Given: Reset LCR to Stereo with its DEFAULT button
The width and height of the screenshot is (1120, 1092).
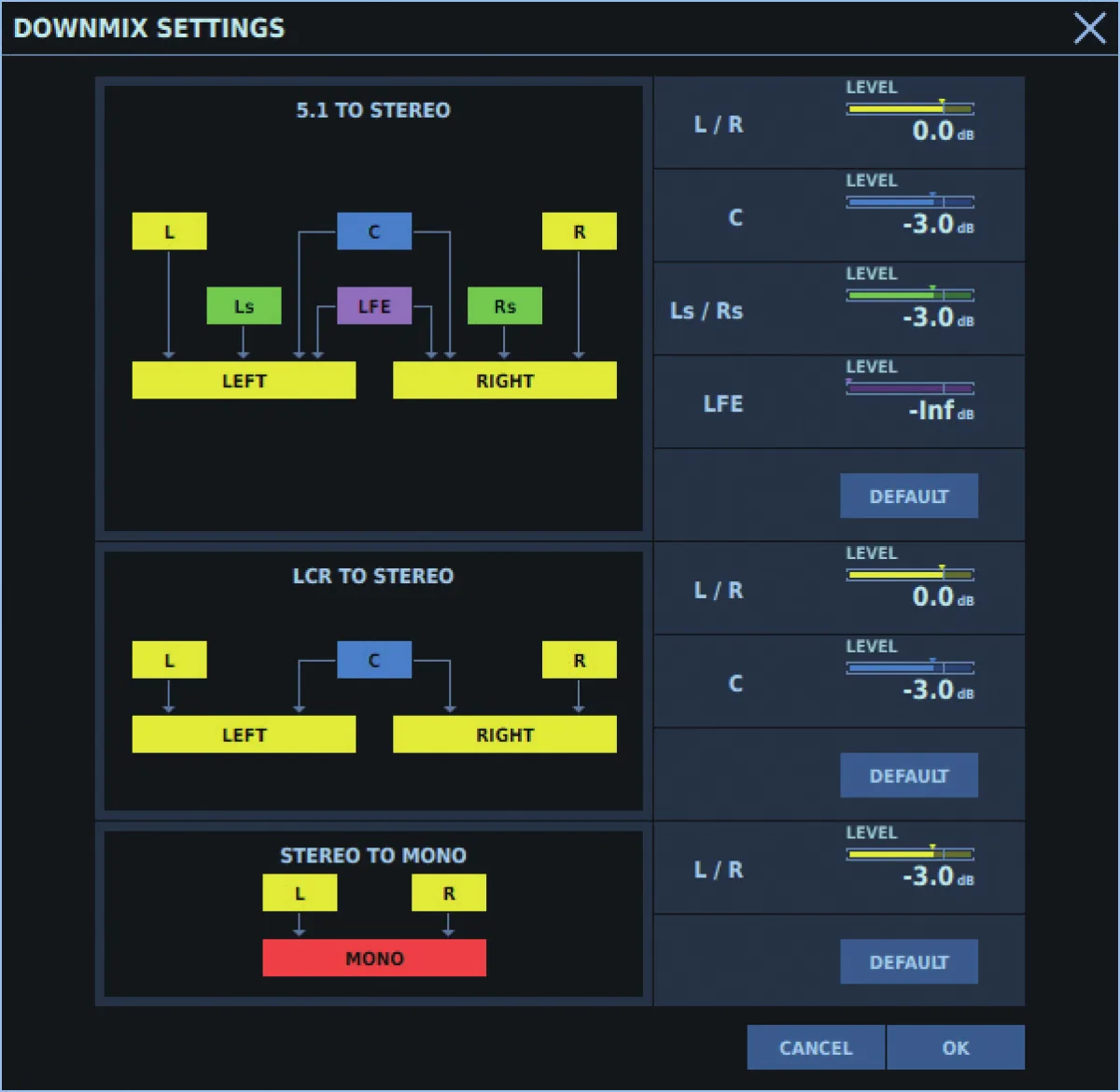Looking at the screenshot, I should pyautogui.click(x=909, y=776).
